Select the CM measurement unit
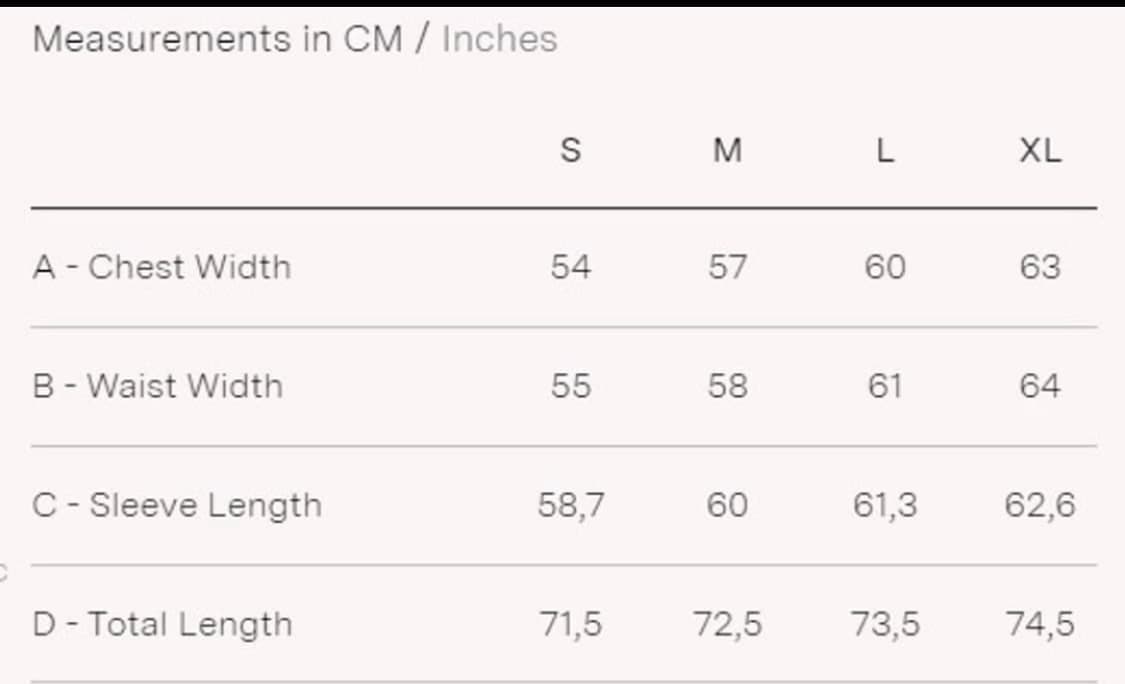Viewport: 1125px width, 684px height. (372, 39)
